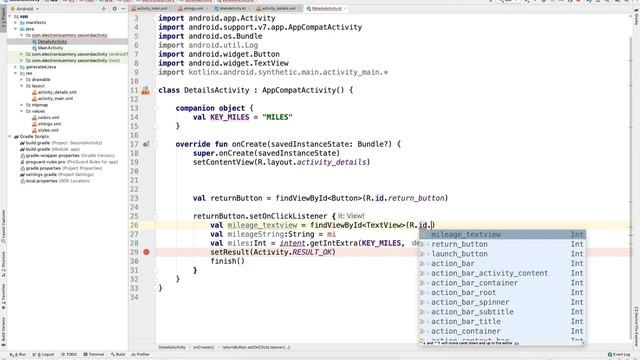640x360 pixels.
Task: Open build.gradle for the Project
Action: click(61, 143)
